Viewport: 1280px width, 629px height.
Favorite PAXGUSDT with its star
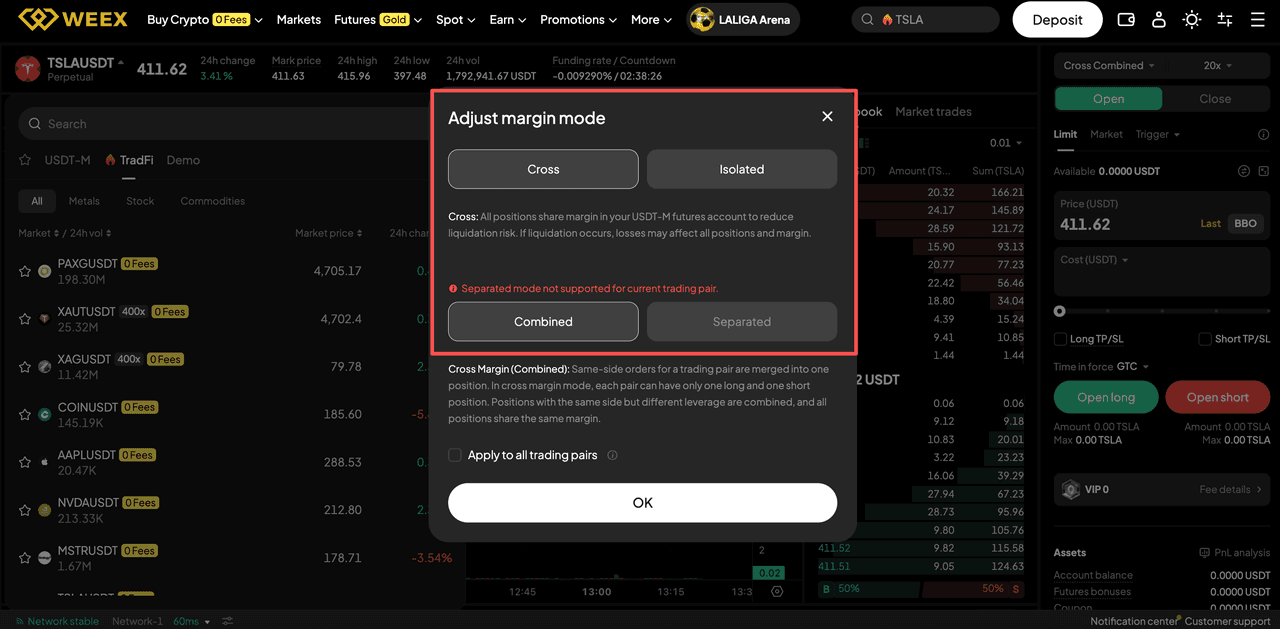(x=26, y=271)
